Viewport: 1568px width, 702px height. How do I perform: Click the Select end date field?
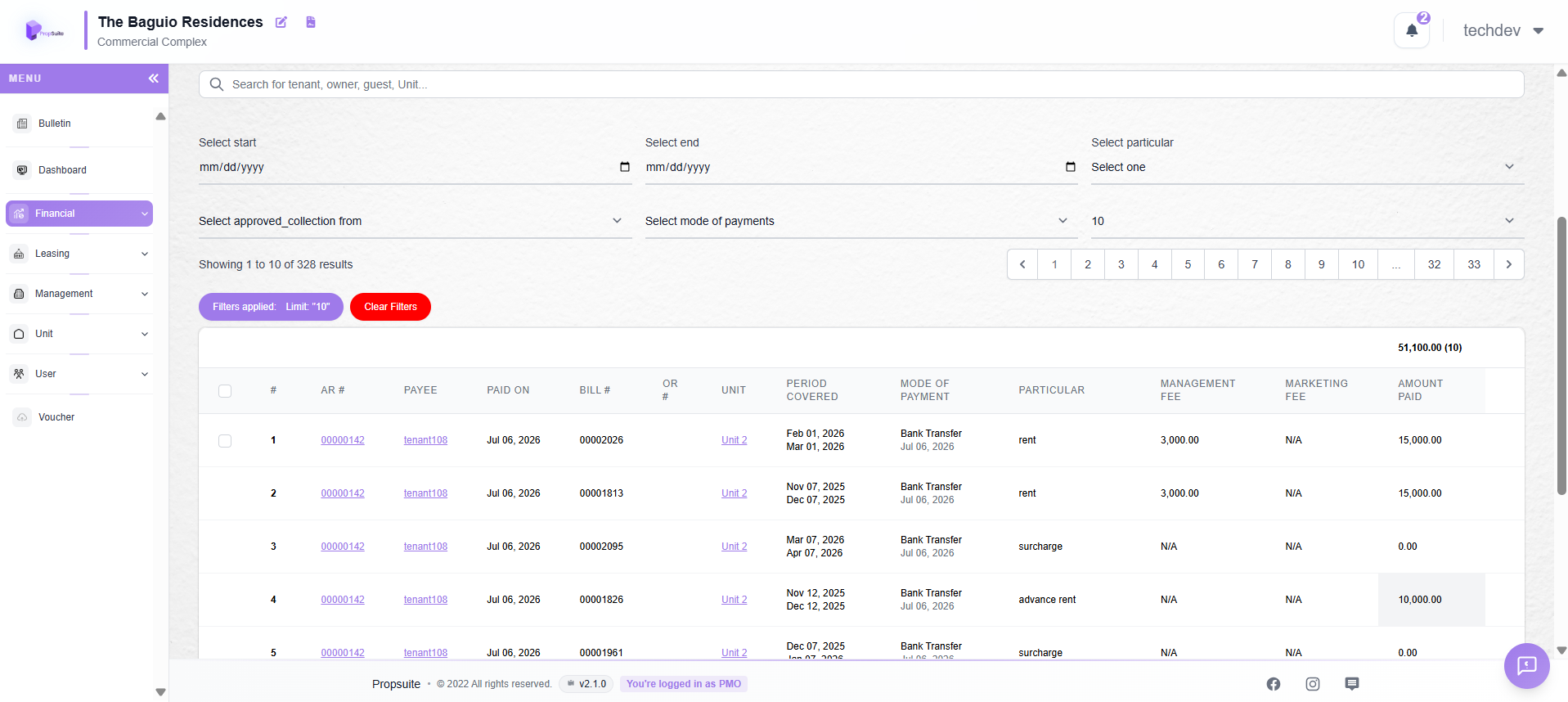coord(860,167)
